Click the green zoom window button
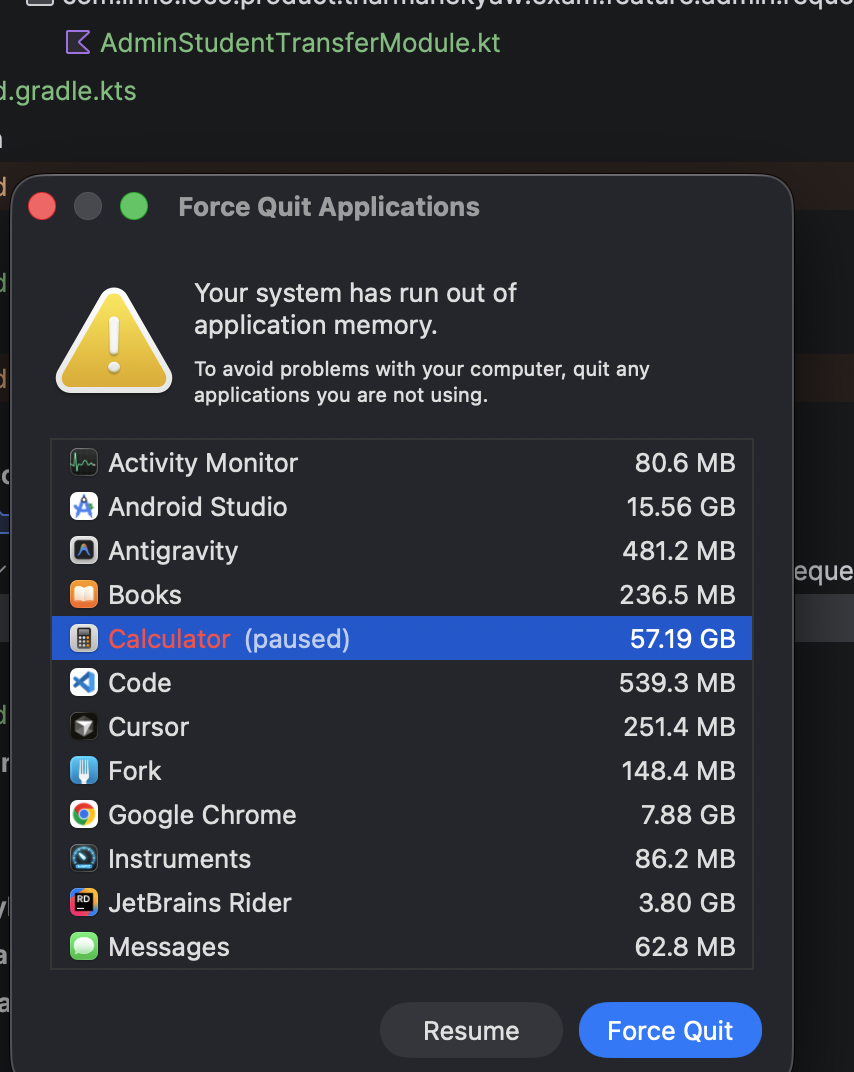Screen dimensions: 854x1072 [x=134, y=206]
